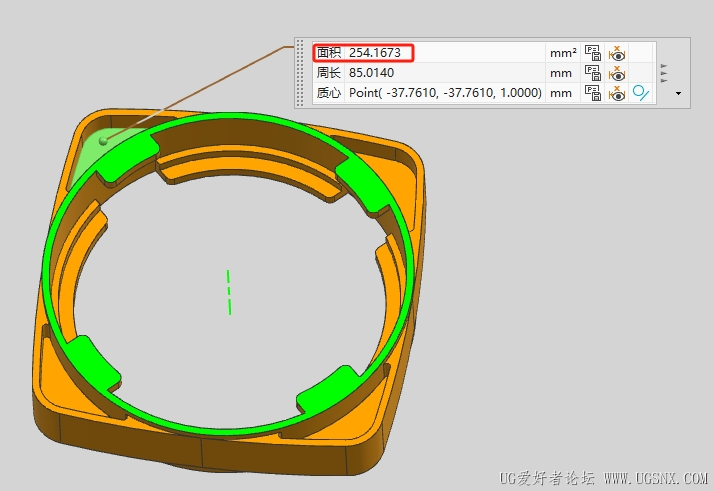Pick the green measurement point on the corner face
The width and height of the screenshot is (713, 491).
103,141
